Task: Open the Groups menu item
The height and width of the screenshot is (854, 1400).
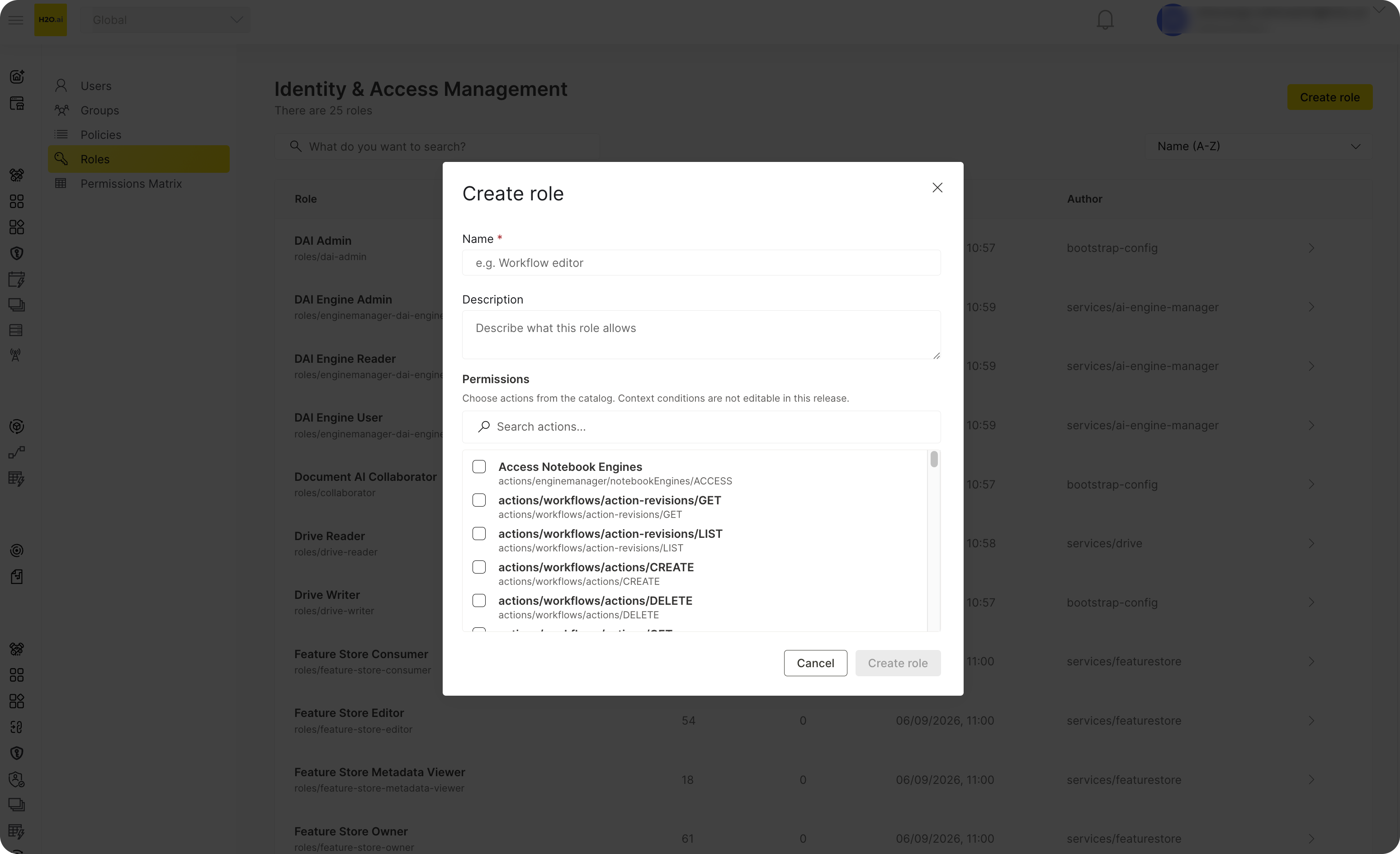Action: [139, 110]
